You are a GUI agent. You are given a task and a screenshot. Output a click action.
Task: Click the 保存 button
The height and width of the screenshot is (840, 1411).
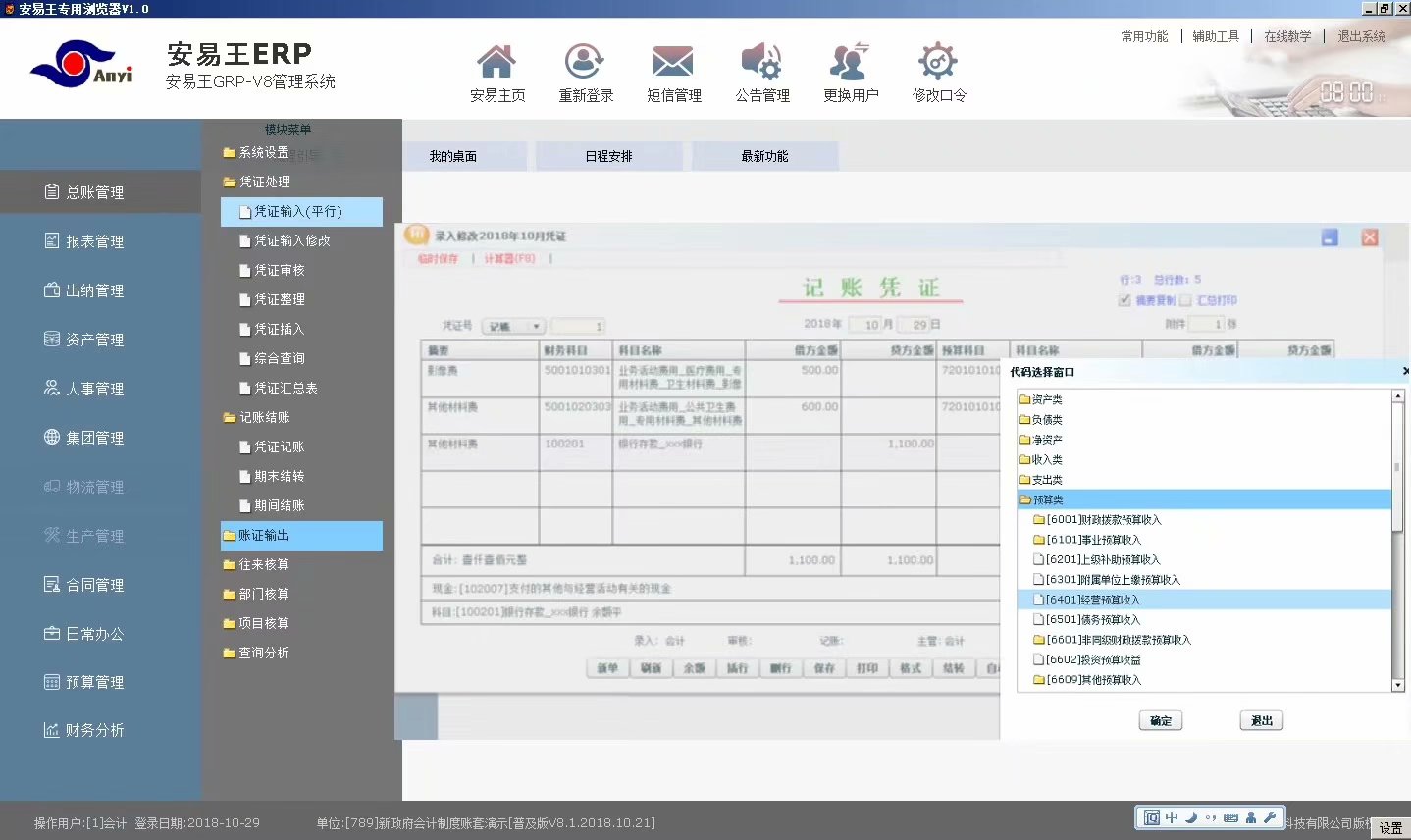point(824,668)
